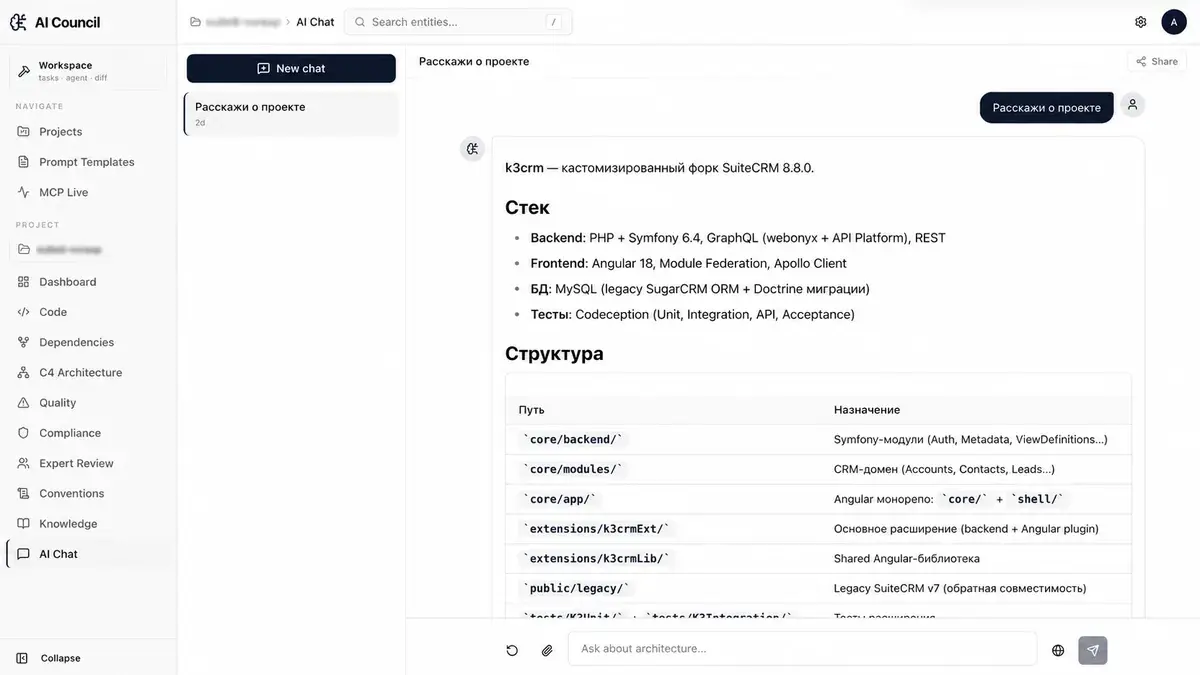Open the Dependencies page
The image size is (1200, 675).
pos(77,342)
